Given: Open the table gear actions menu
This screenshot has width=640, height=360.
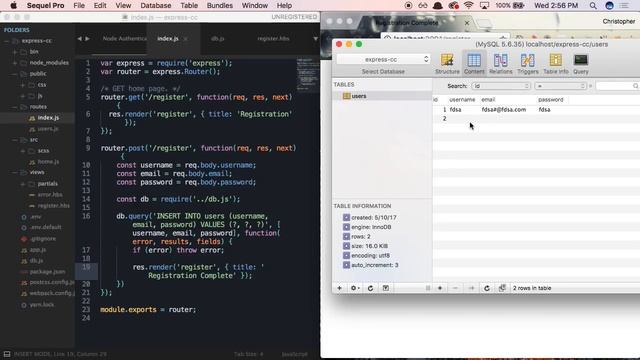Looking at the screenshot, I should coord(355,288).
